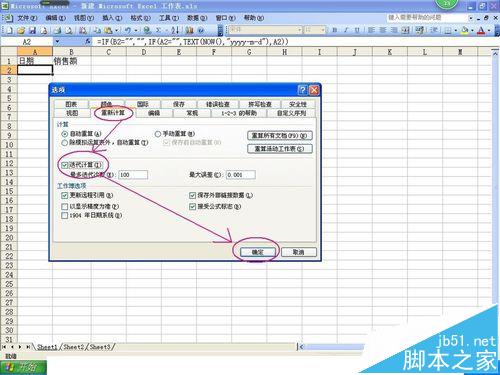Apply fill color with the paint bucket

[x=465, y=30]
